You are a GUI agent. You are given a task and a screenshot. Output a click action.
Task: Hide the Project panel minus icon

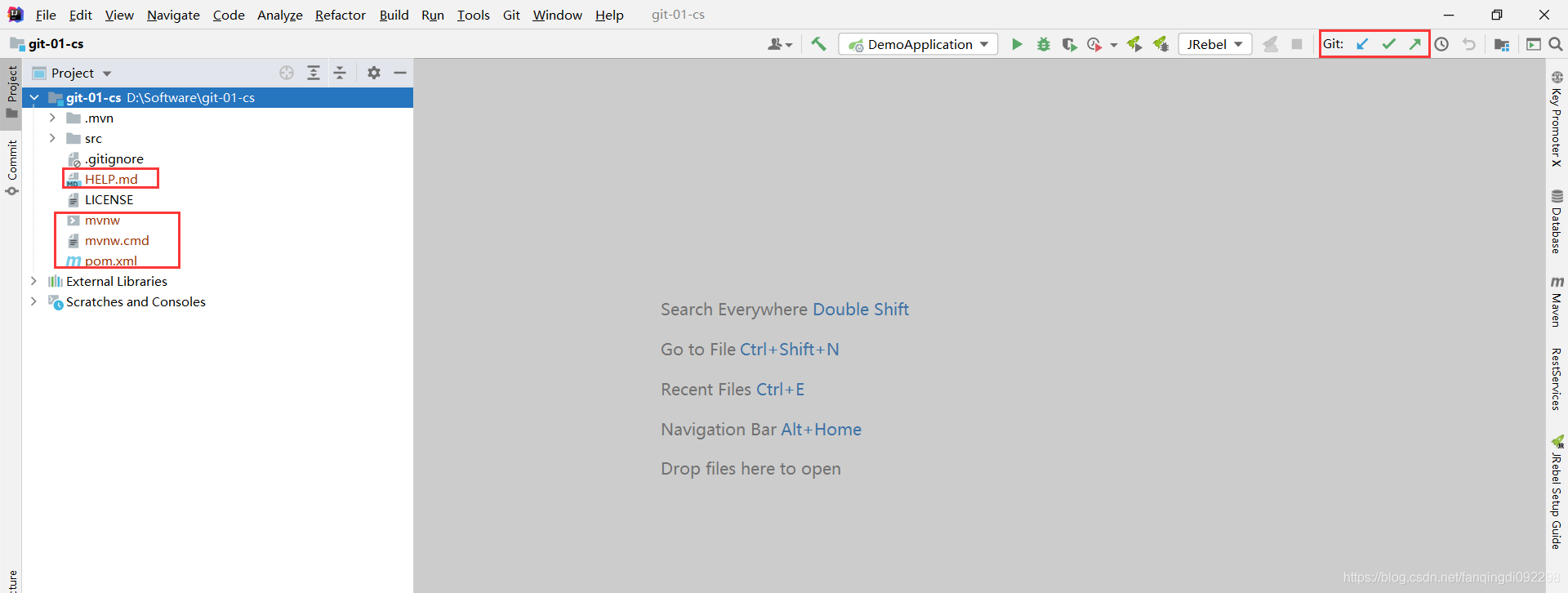(400, 73)
